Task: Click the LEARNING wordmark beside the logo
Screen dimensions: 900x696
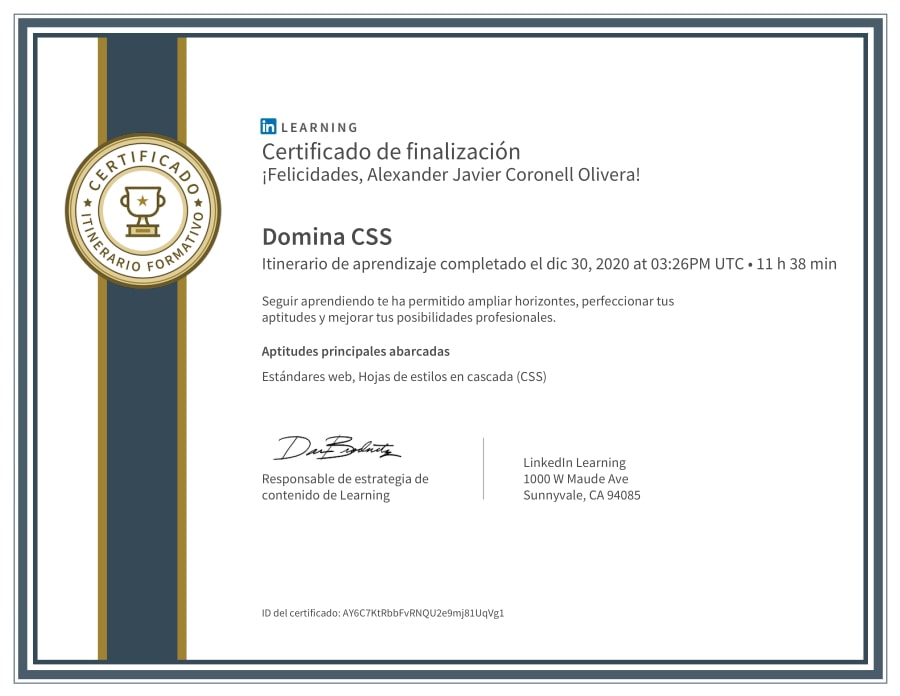Action: pyautogui.click(x=319, y=128)
